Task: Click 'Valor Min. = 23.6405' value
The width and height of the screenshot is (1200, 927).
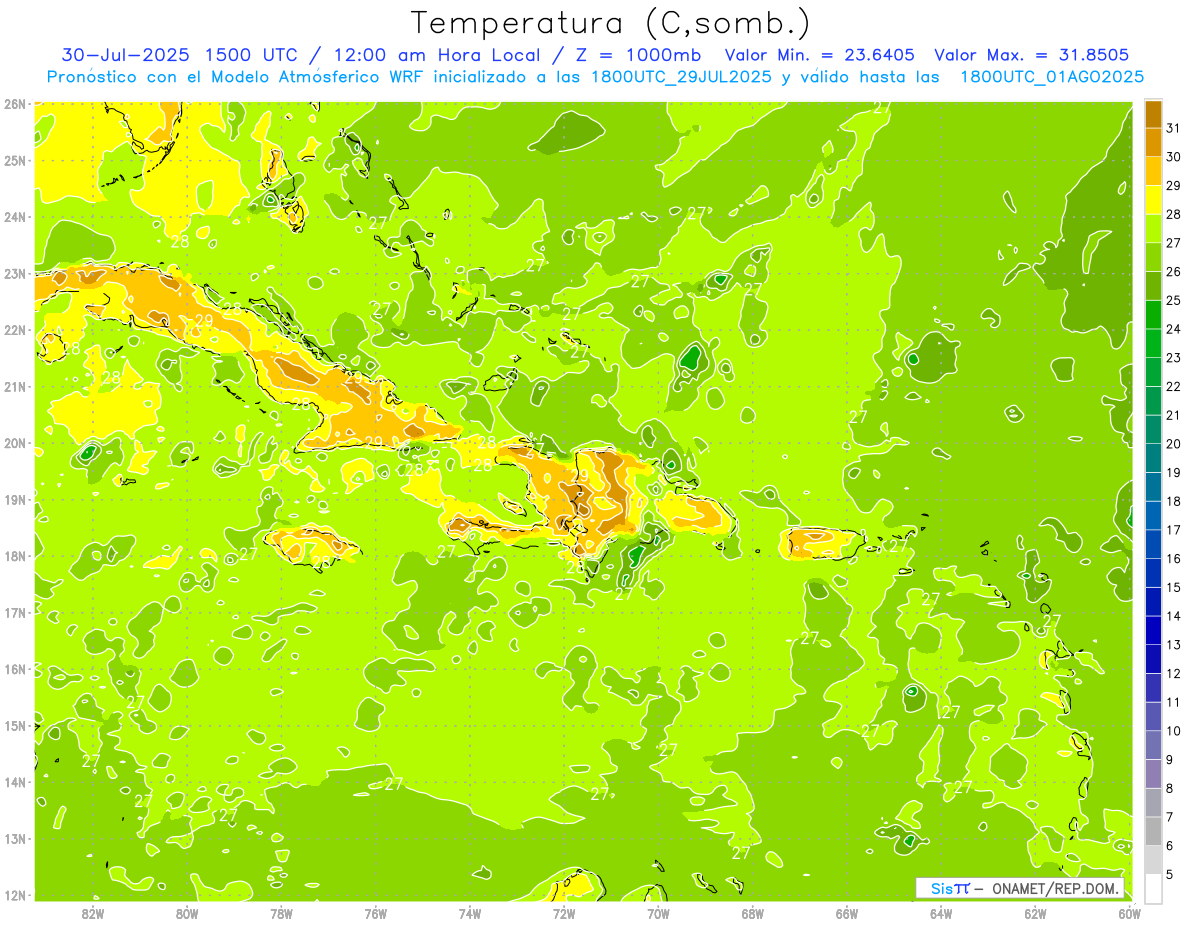Action: point(821,55)
